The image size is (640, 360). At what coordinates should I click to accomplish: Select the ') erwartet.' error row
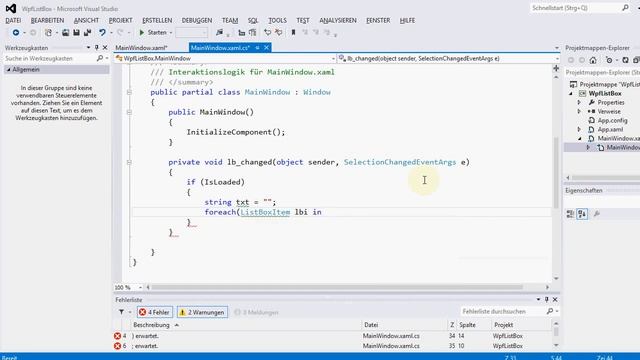coord(333,336)
